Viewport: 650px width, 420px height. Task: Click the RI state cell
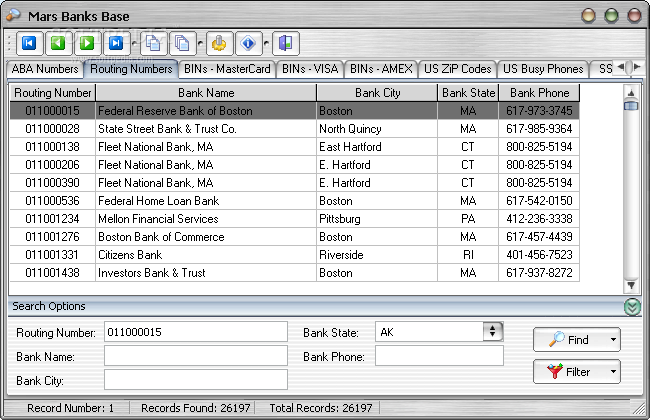pyautogui.click(x=468, y=255)
